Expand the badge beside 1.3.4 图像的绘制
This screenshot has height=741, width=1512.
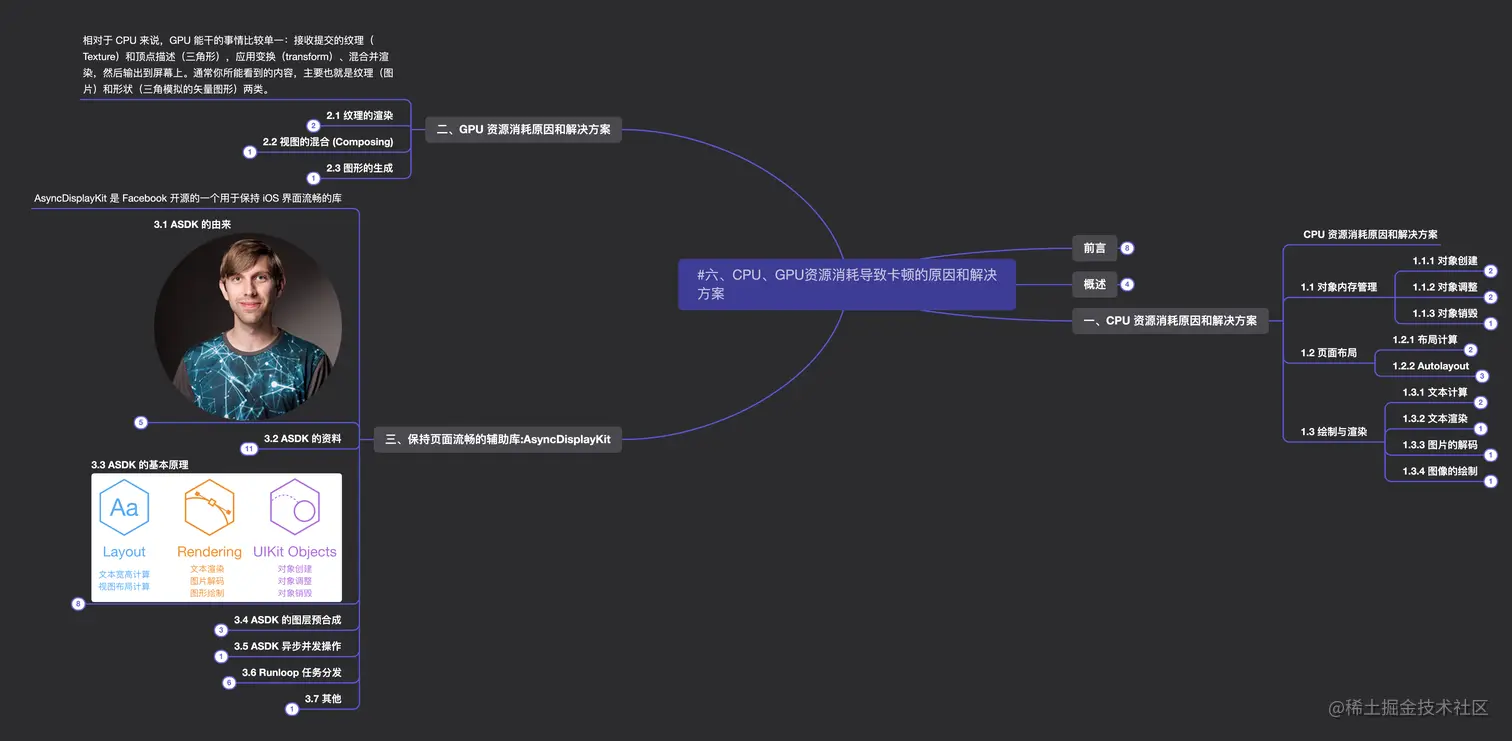coord(1490,481)
